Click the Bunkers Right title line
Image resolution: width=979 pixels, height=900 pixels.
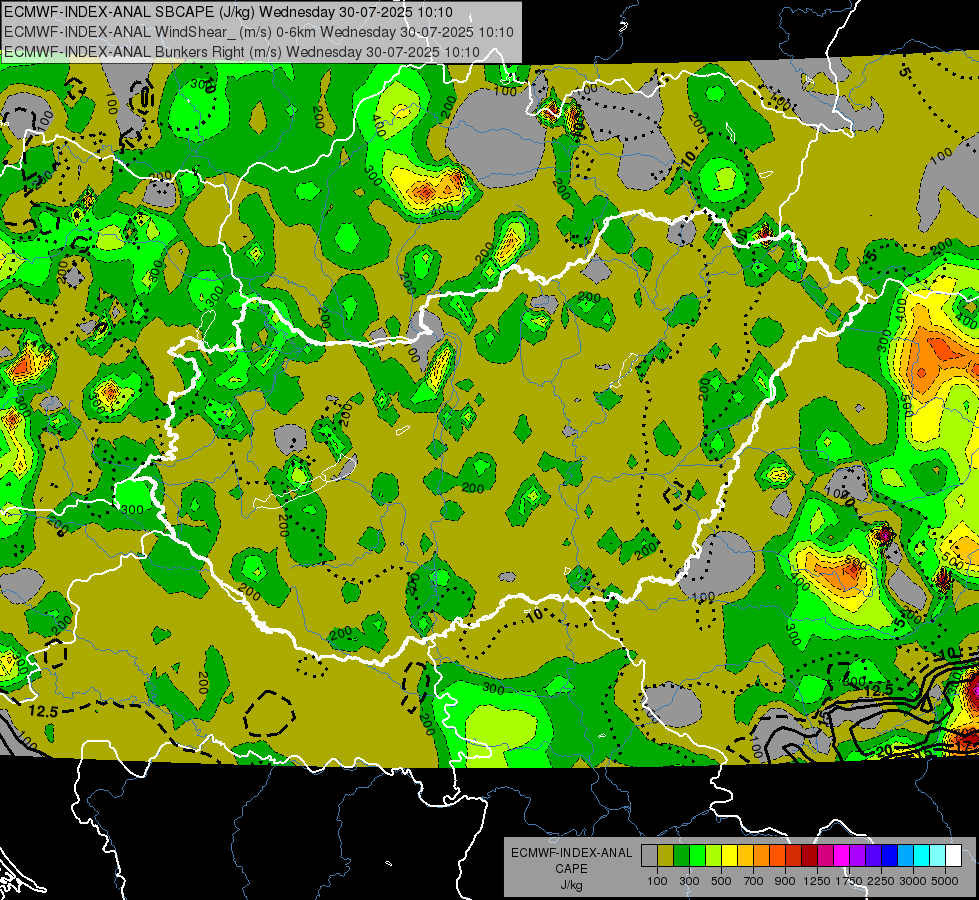(x=242, y=52)
